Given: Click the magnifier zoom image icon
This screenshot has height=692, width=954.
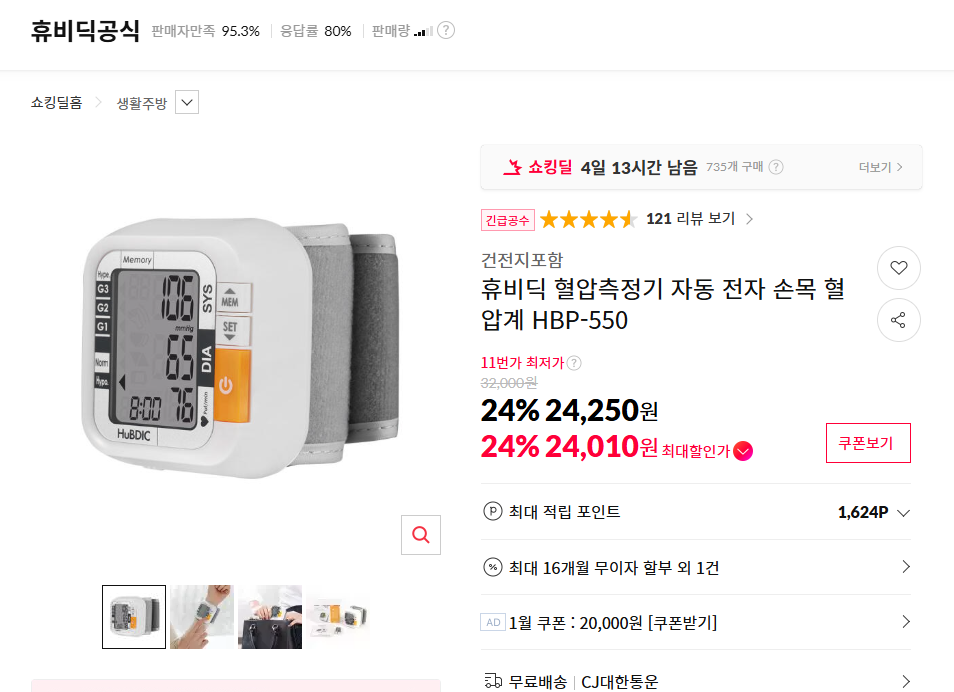Looking at the screenshot, I should point(421,535).
